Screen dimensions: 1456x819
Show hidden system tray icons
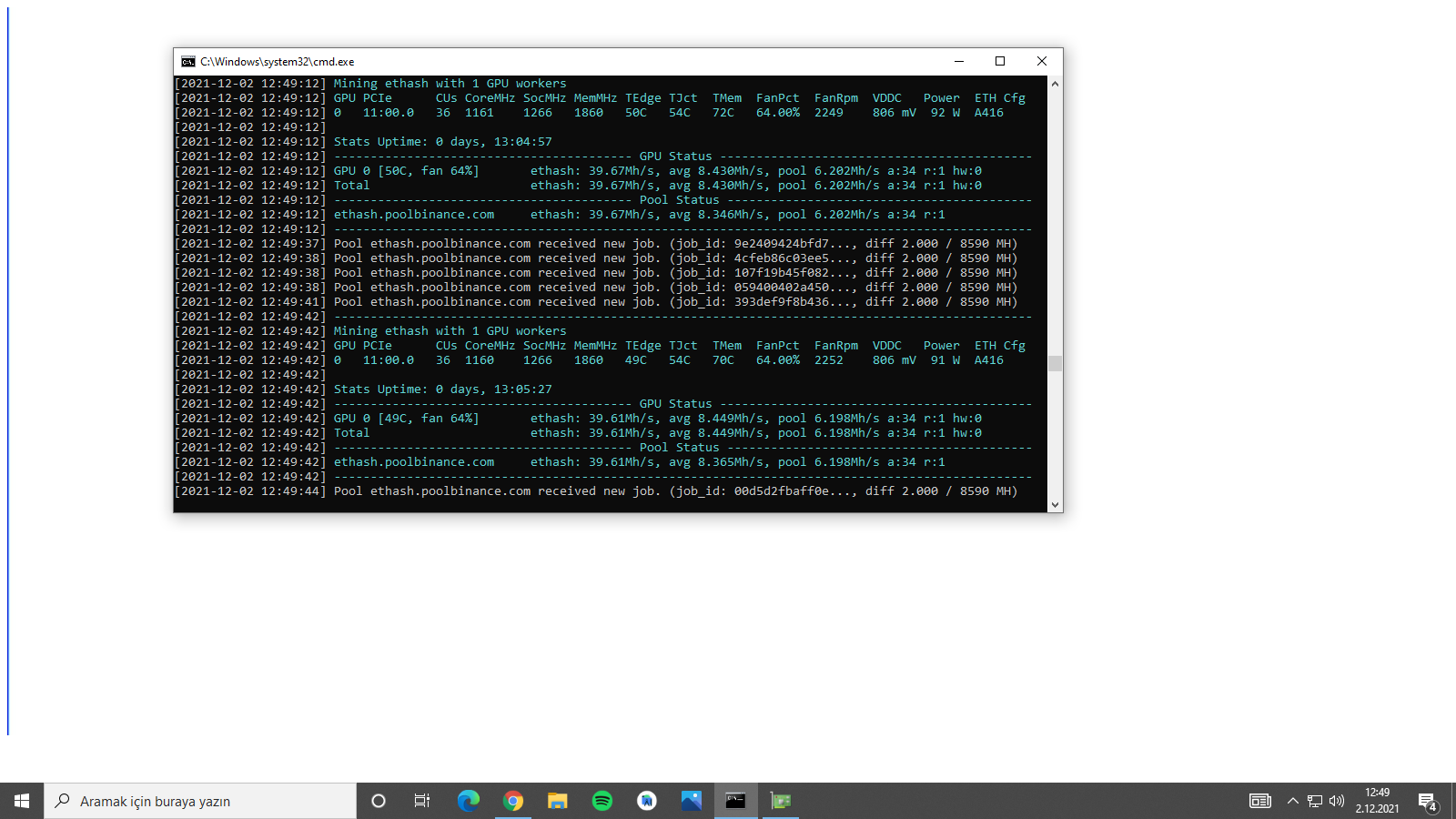tap(1292, 801)
